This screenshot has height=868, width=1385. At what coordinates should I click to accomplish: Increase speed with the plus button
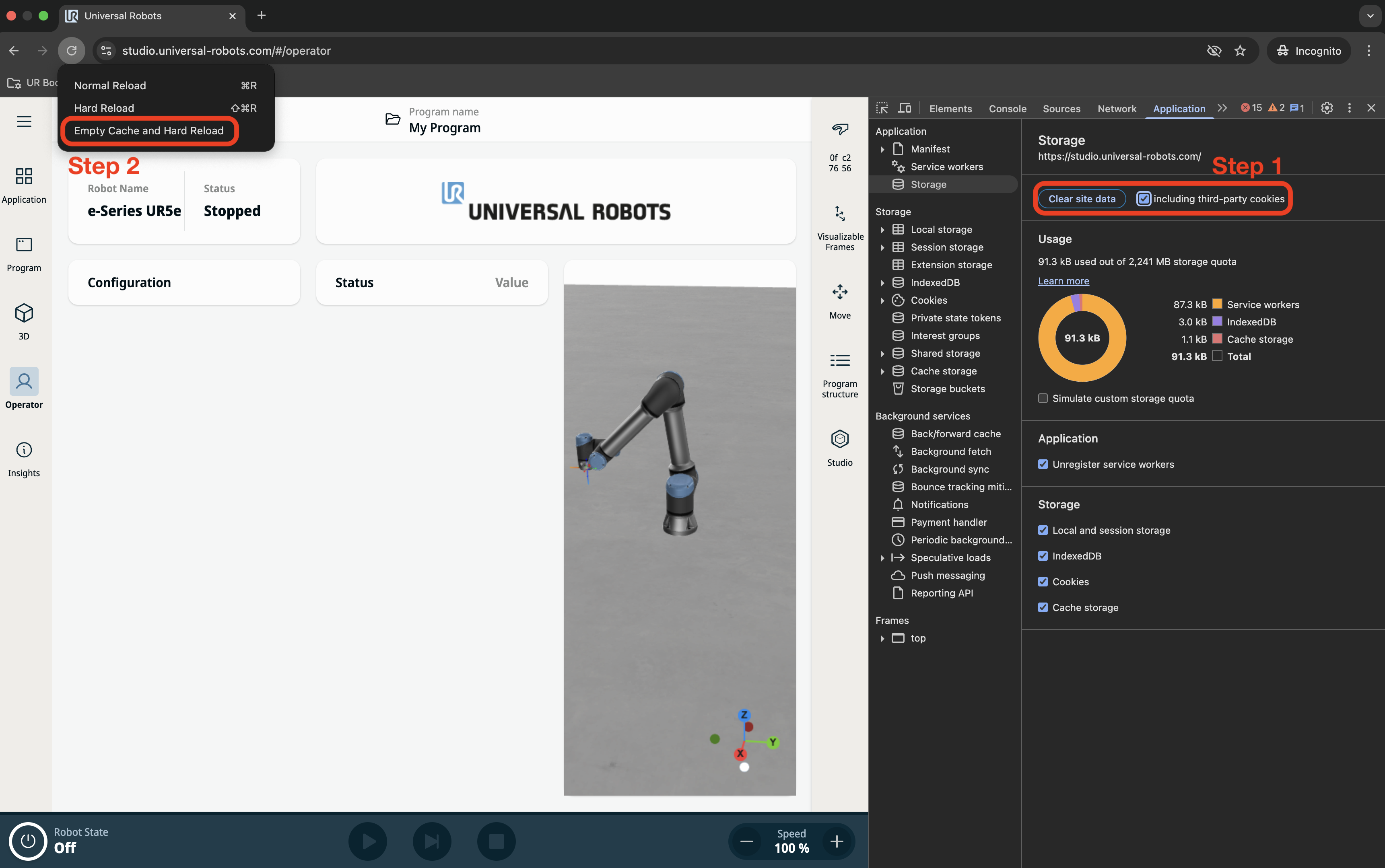tap(837, 841)
